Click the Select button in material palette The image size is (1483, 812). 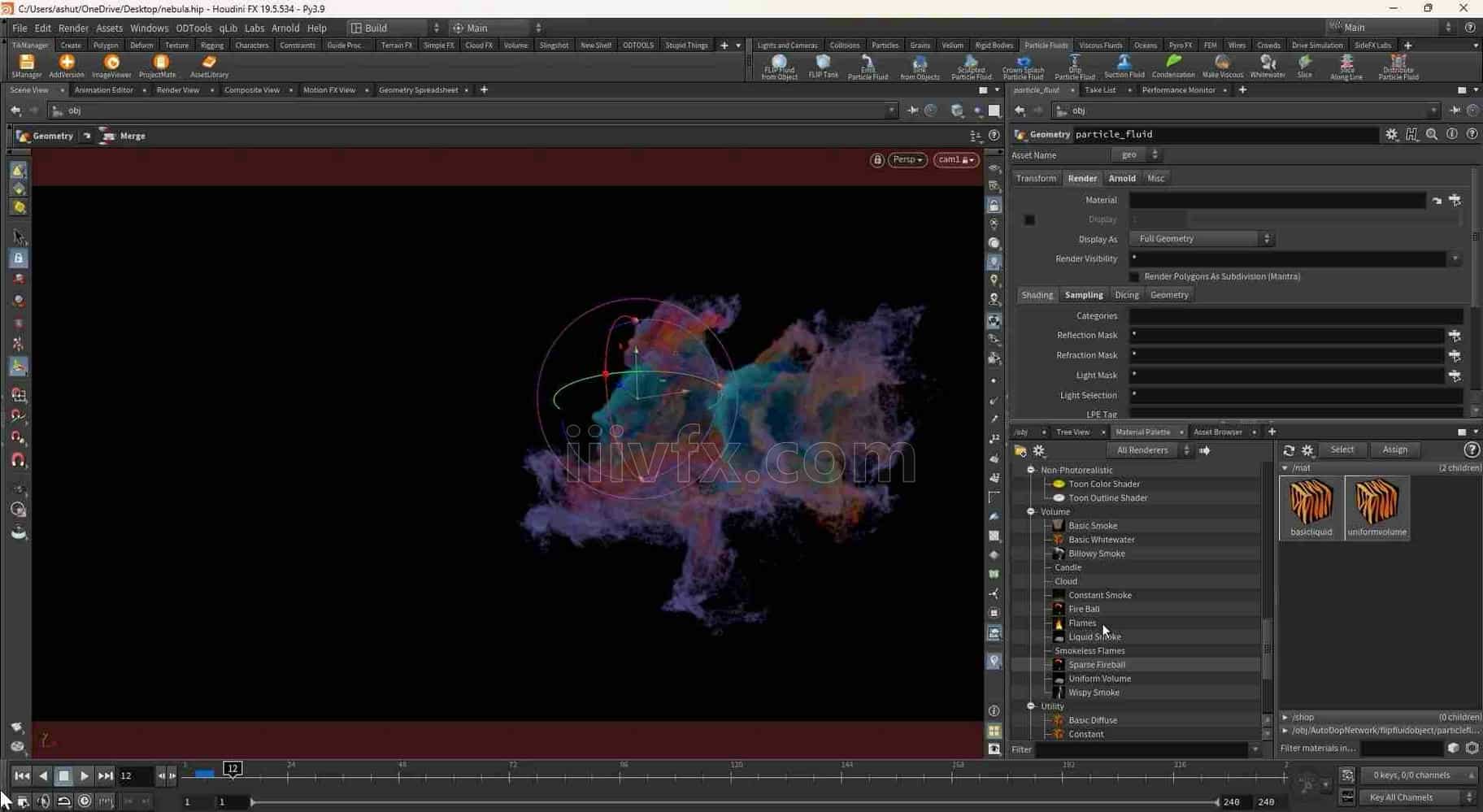click(1342, 450)
